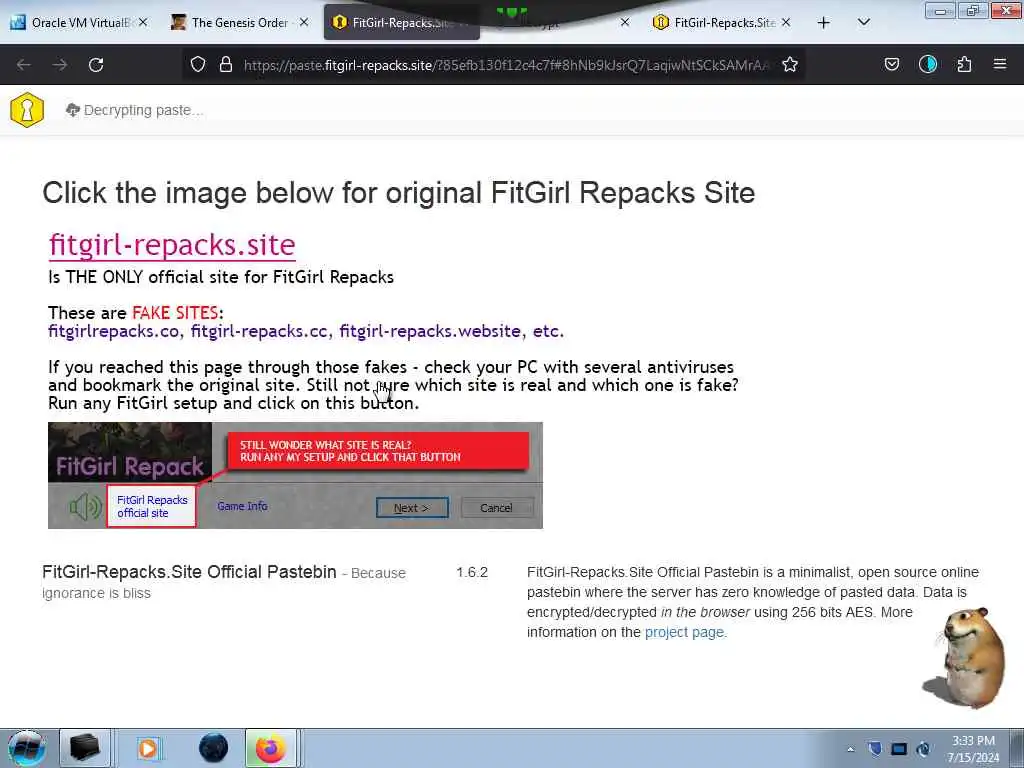
Task: Click the half-moon extension icon in toolbar
Action: (x=928, y=64)
